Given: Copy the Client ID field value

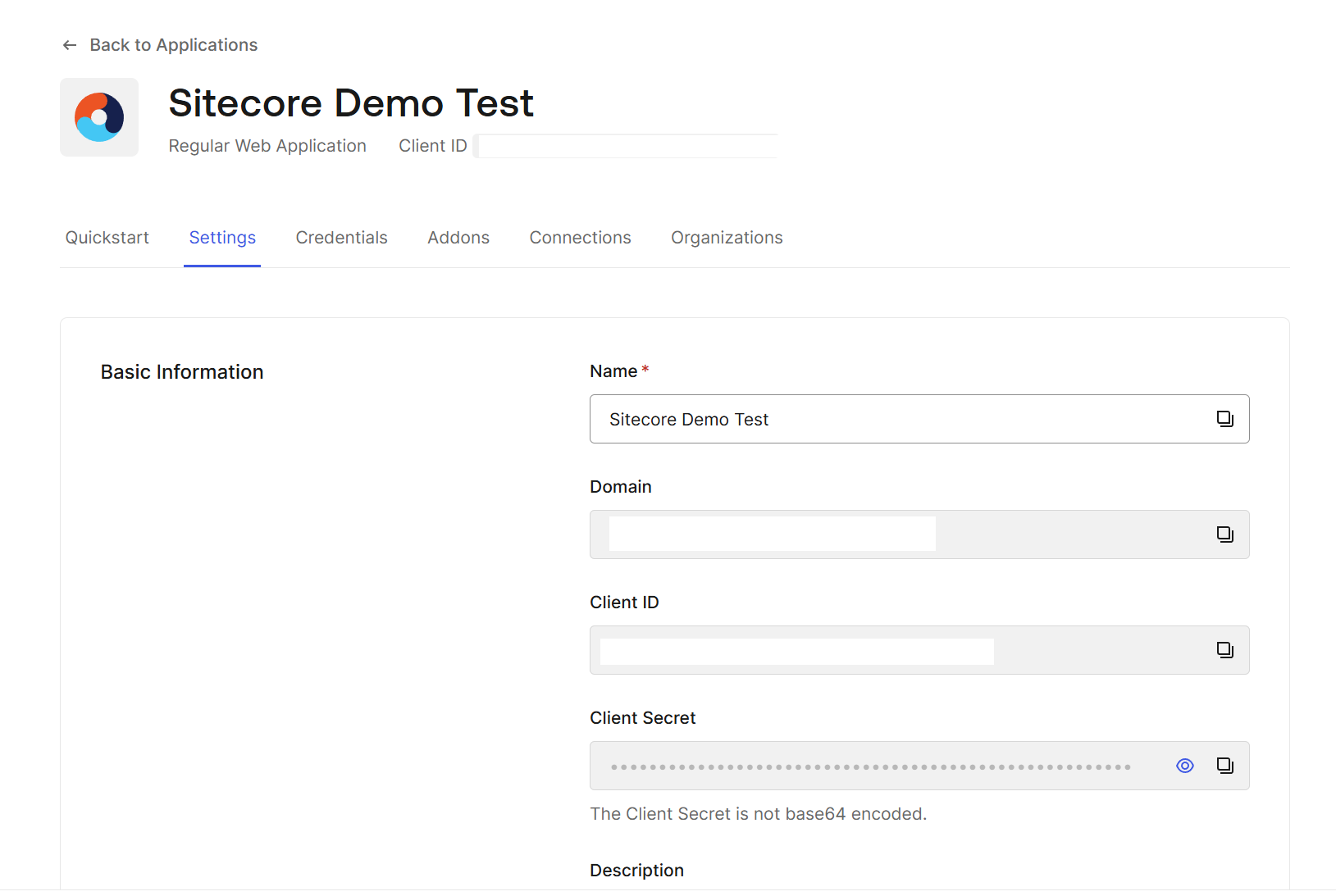Looking at the screenshot, I should pos(1224,650).
